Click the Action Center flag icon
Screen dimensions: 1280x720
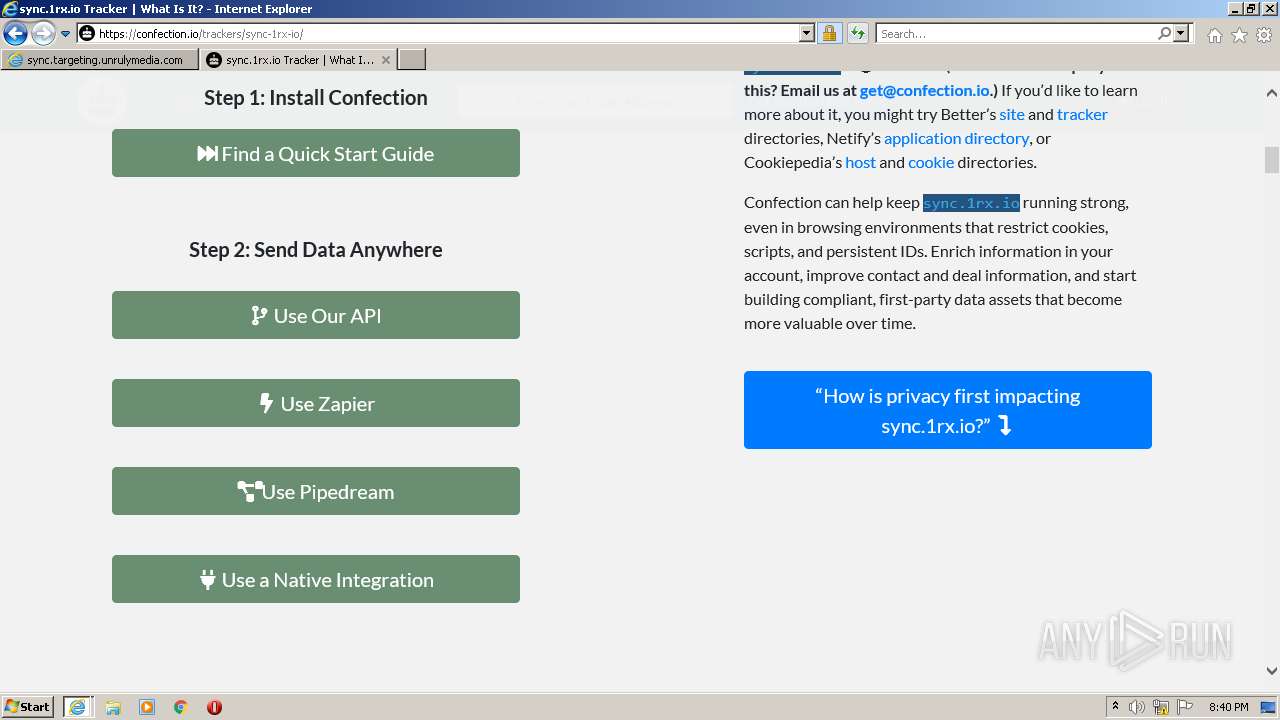click(x=1185, y=707)
